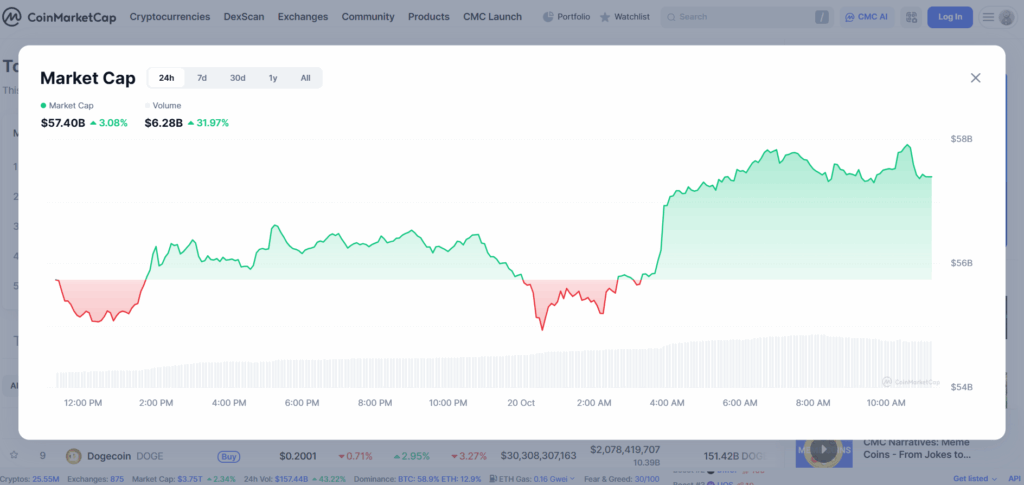Click the Buy button for Dogecoin
This screenshot has height=485, width=1024.
(x=228, y=456)
